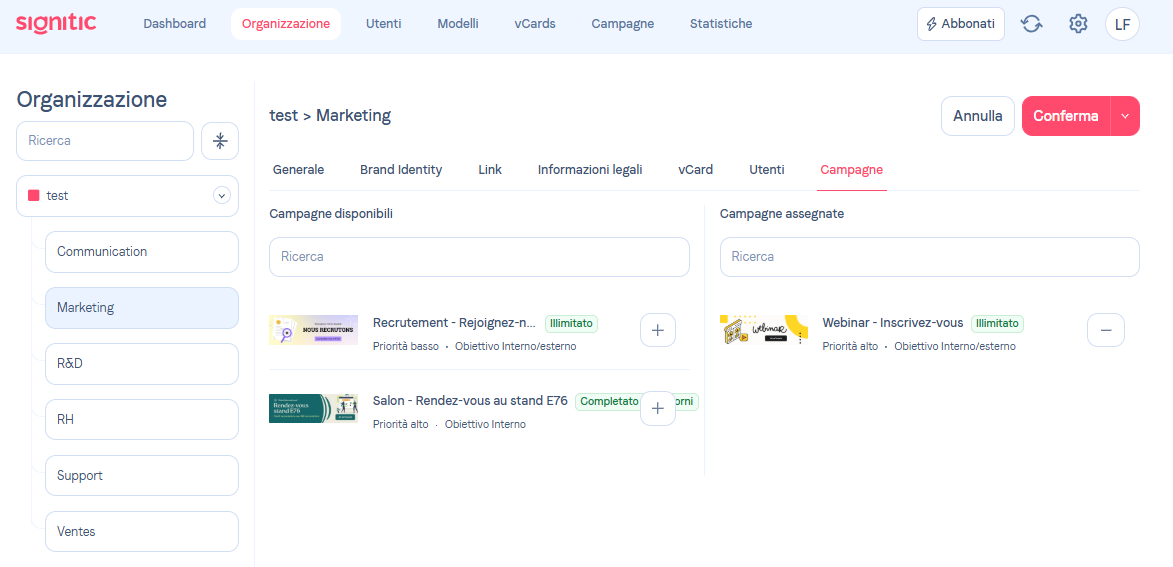
Task: Open the Informazioni legali tab
Action: 590,170
